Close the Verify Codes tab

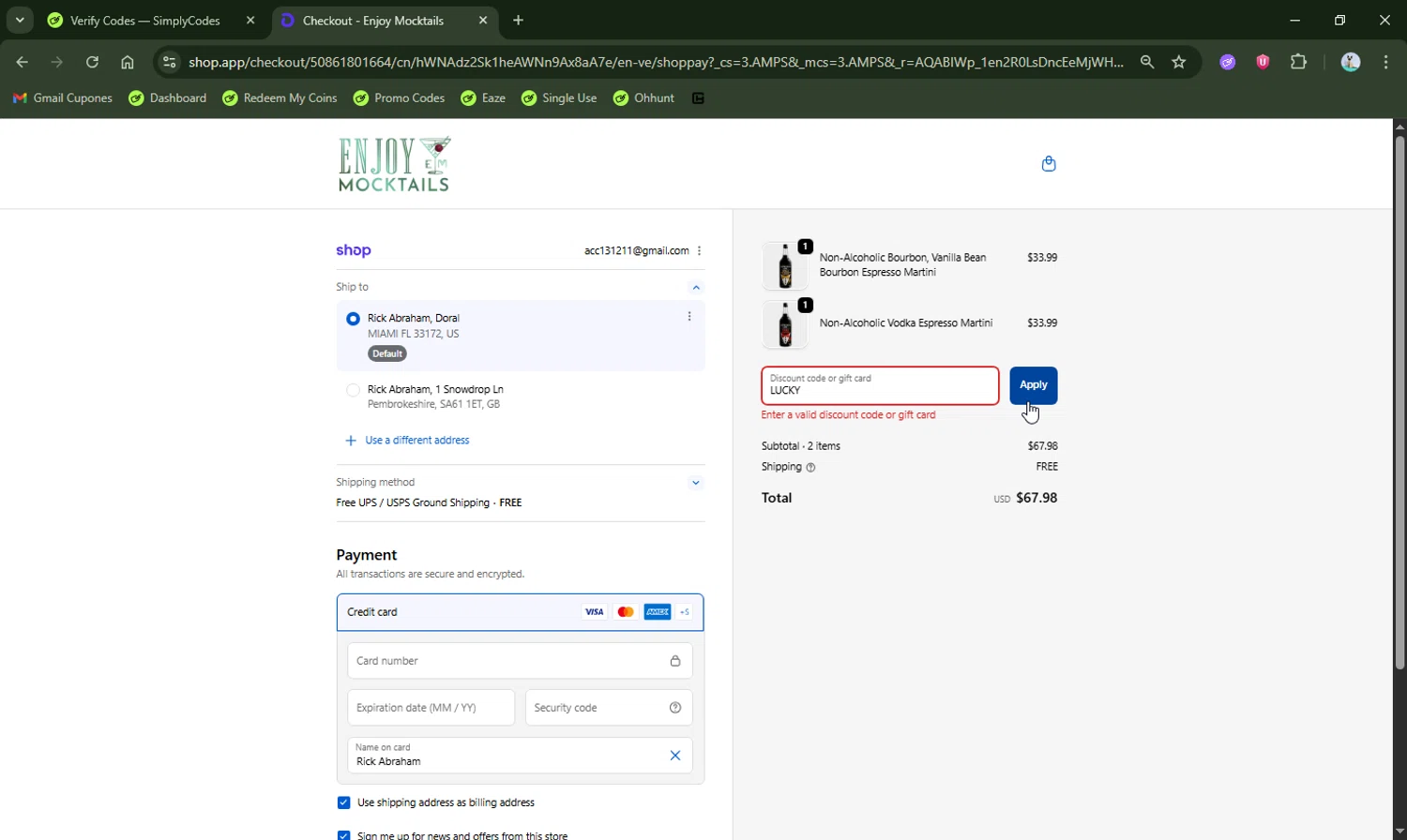coord(250,20)
